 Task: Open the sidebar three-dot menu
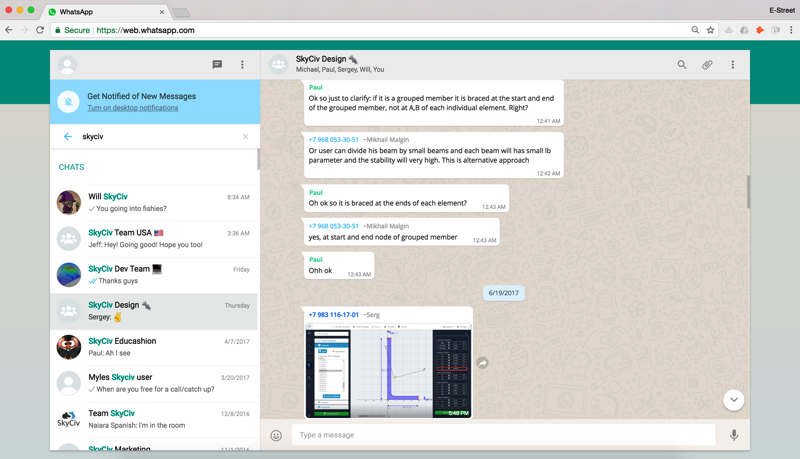242,64
